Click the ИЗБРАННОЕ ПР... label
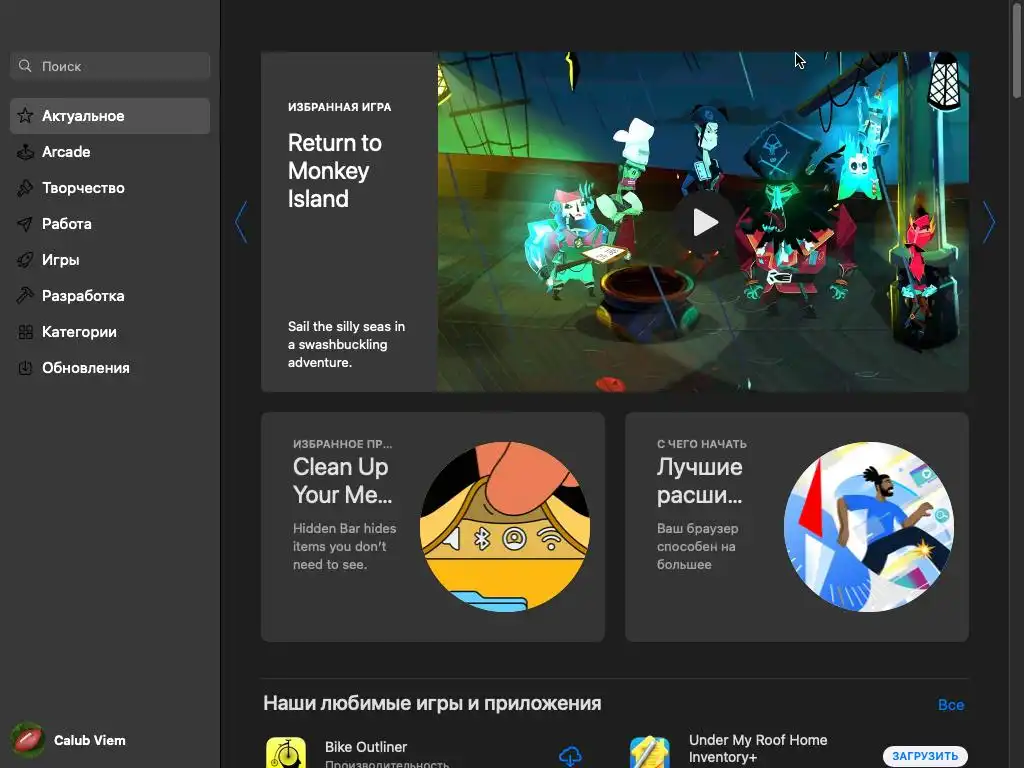Screen dimensions: 1024x768 click(x=342, y=444)
